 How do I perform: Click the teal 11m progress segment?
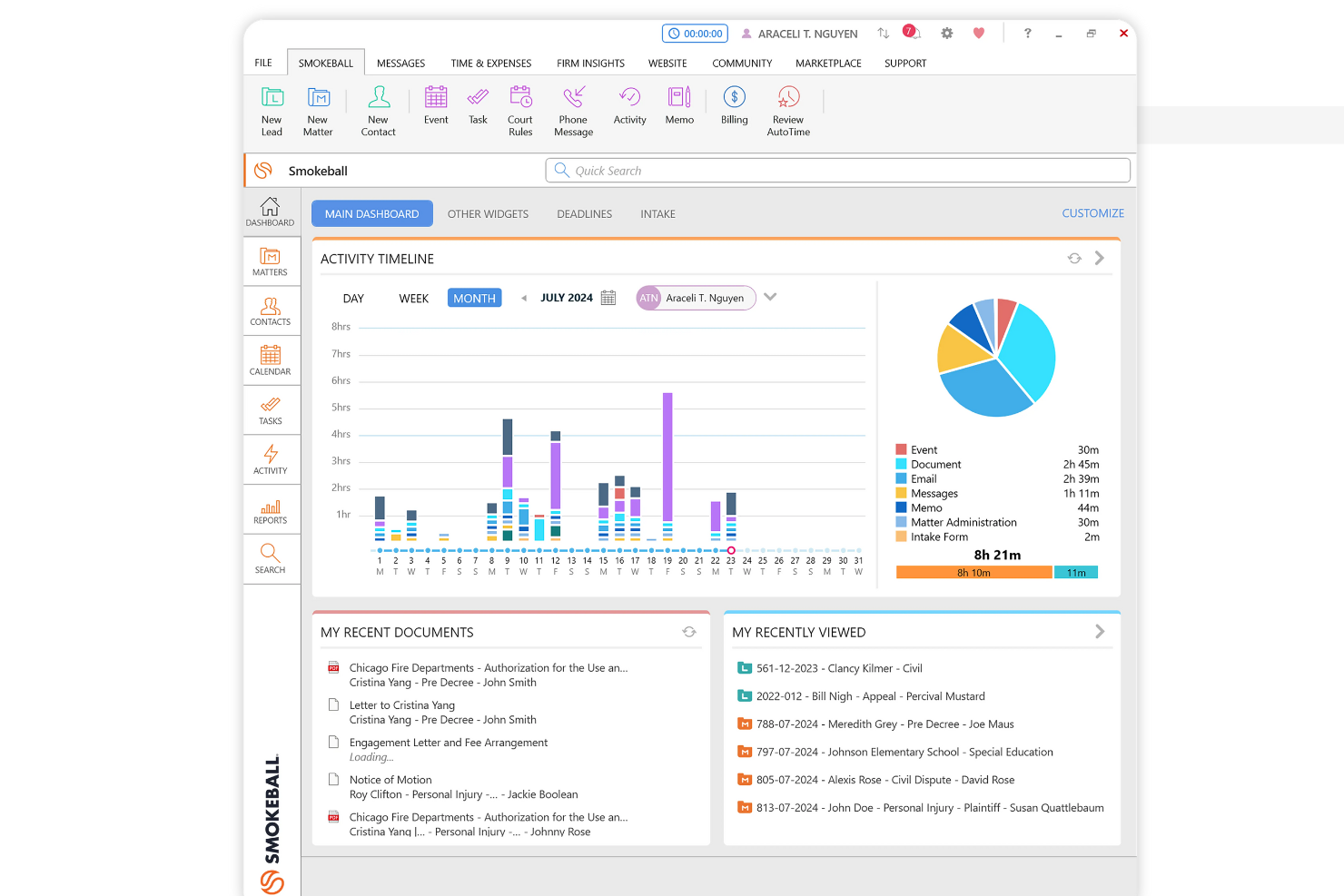click(1076, 572)
